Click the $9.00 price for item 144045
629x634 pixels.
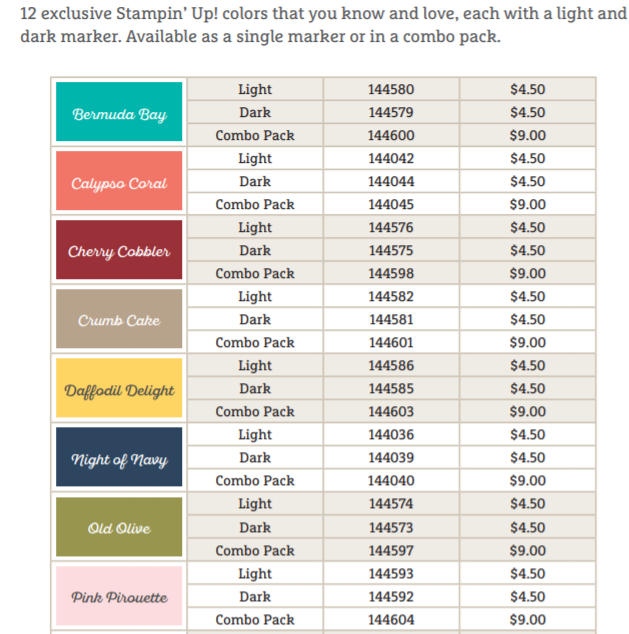pyautogui.click(x=527, y=205)
